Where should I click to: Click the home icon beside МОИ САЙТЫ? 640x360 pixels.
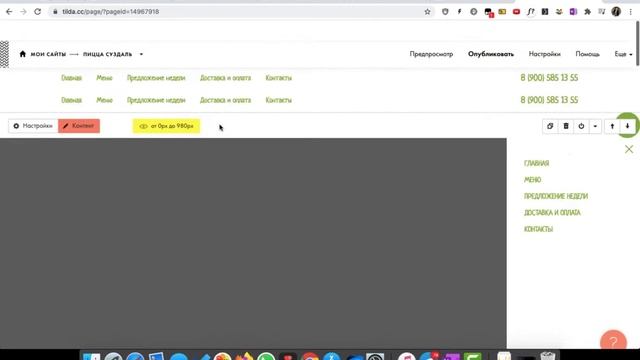pyautogui.click(x=22, y=54)
